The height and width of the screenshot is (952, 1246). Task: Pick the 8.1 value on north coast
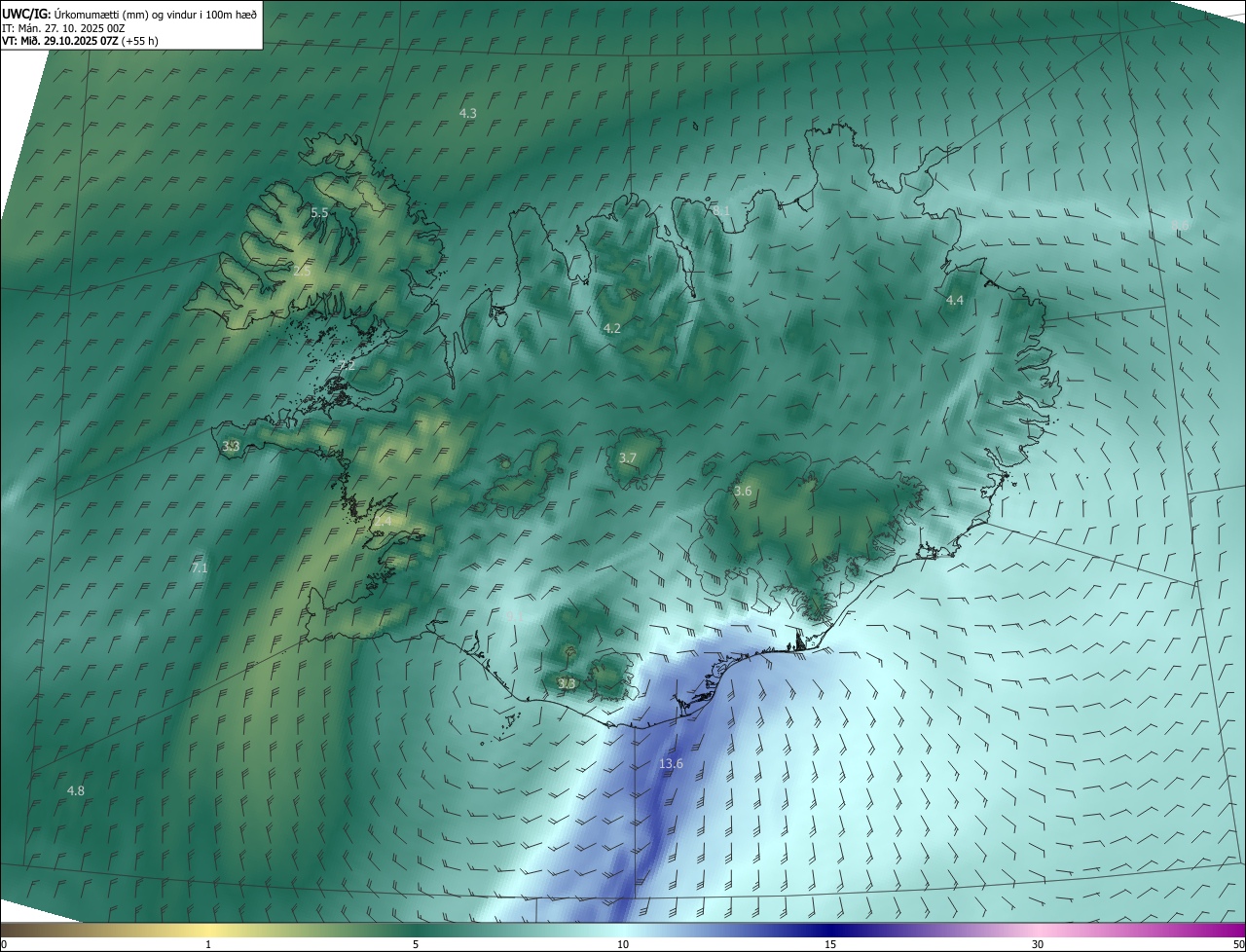pyautogui.click(x=720, y=210)
